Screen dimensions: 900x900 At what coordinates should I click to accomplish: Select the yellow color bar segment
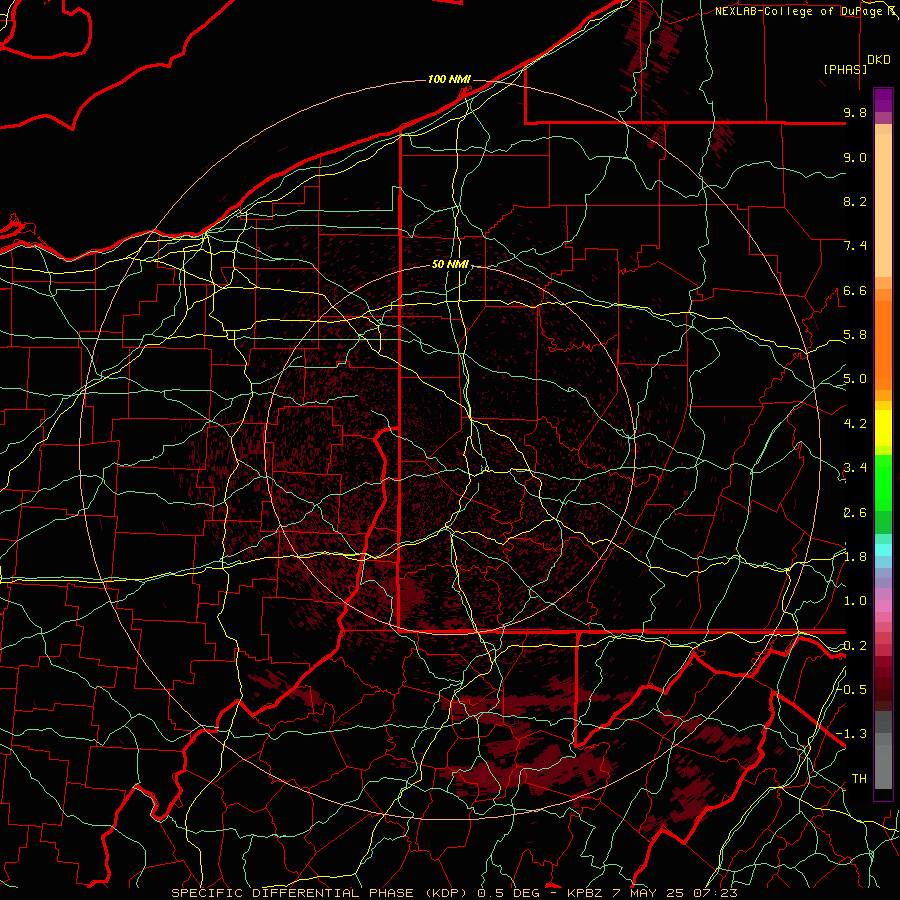tap(883, 428)
